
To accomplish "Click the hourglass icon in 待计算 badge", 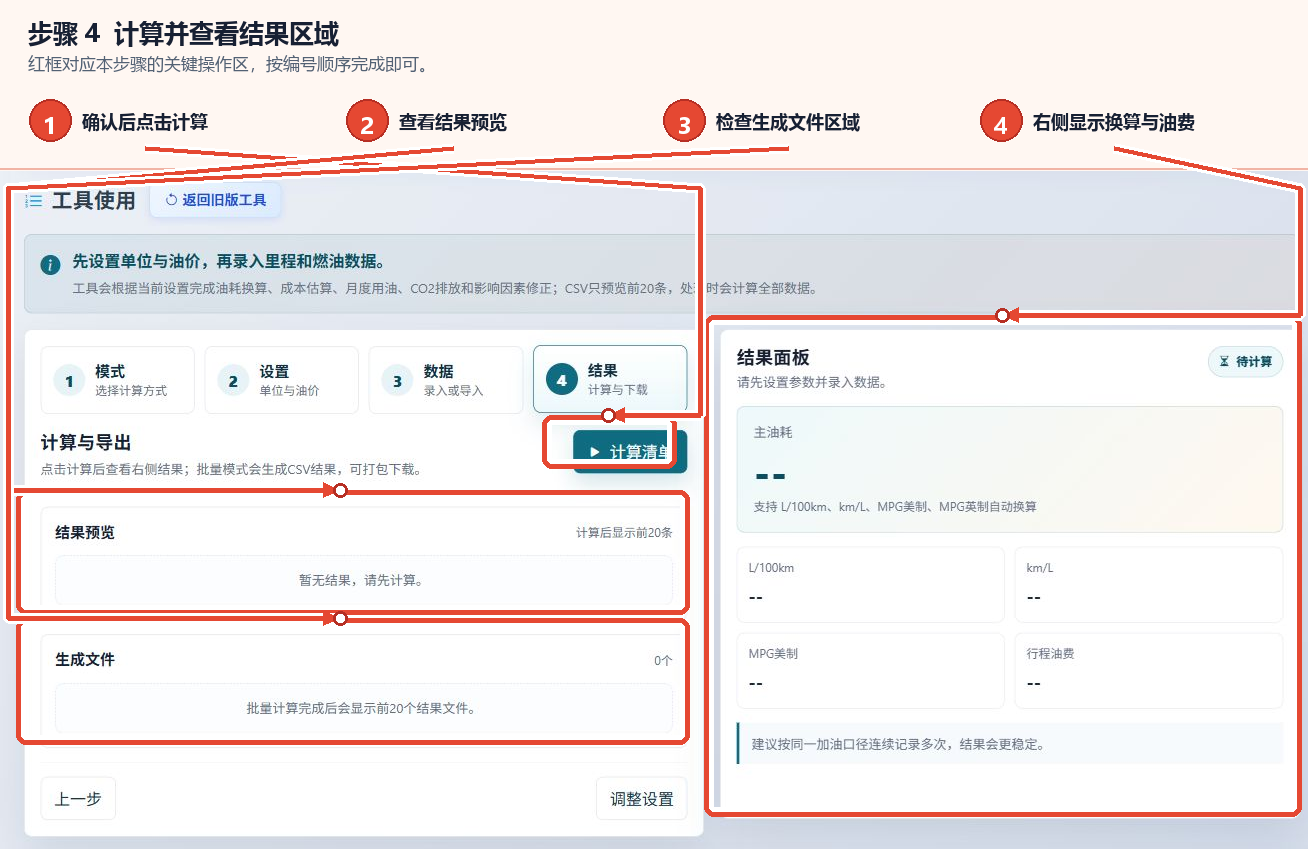I will (x=1224, y=361).
